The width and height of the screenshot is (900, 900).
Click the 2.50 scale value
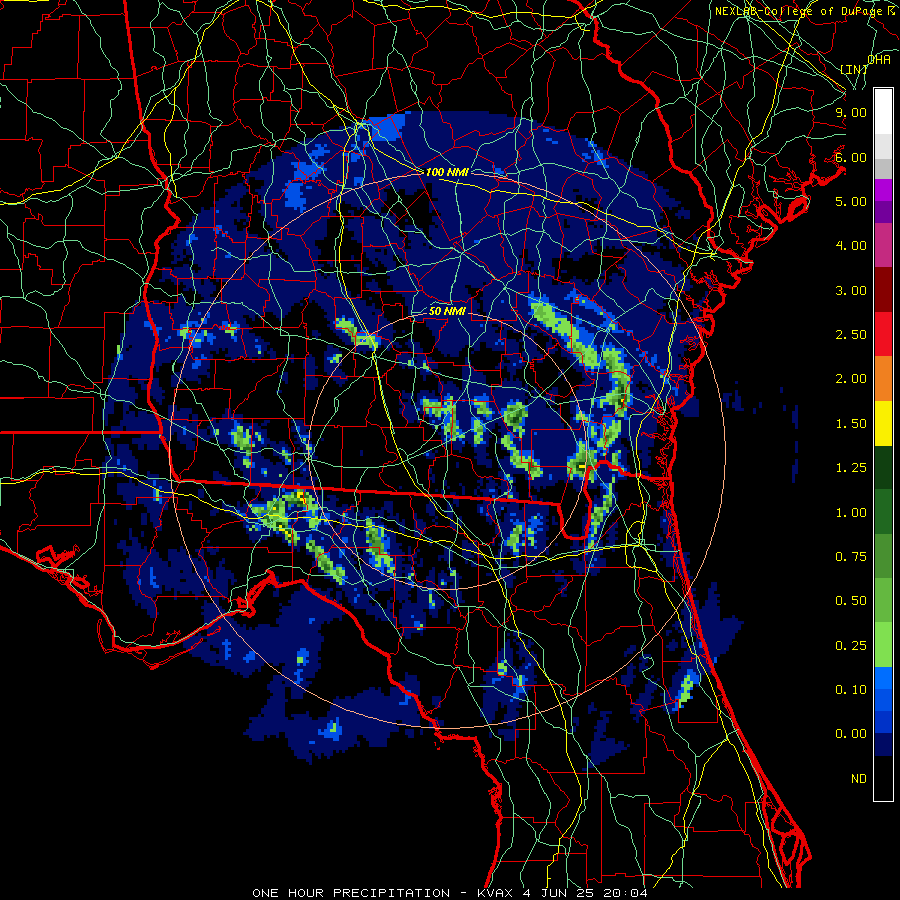click(x=851, y=335)
